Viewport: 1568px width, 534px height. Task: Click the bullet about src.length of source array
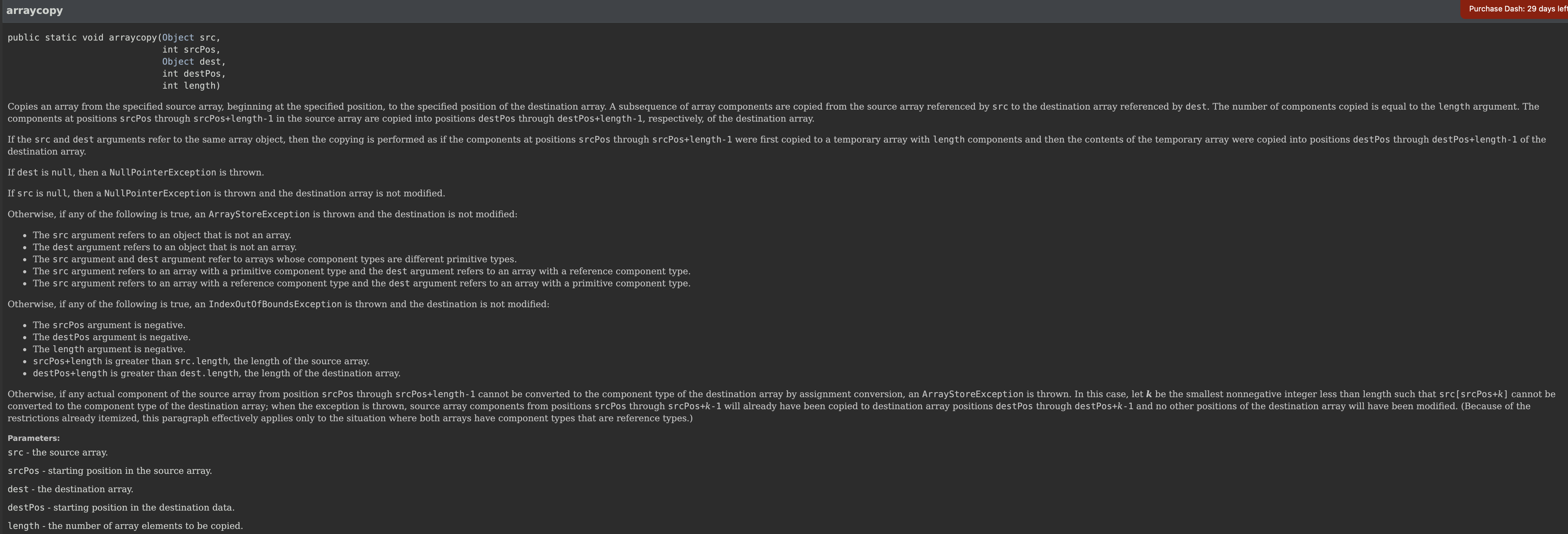point(201,362)
